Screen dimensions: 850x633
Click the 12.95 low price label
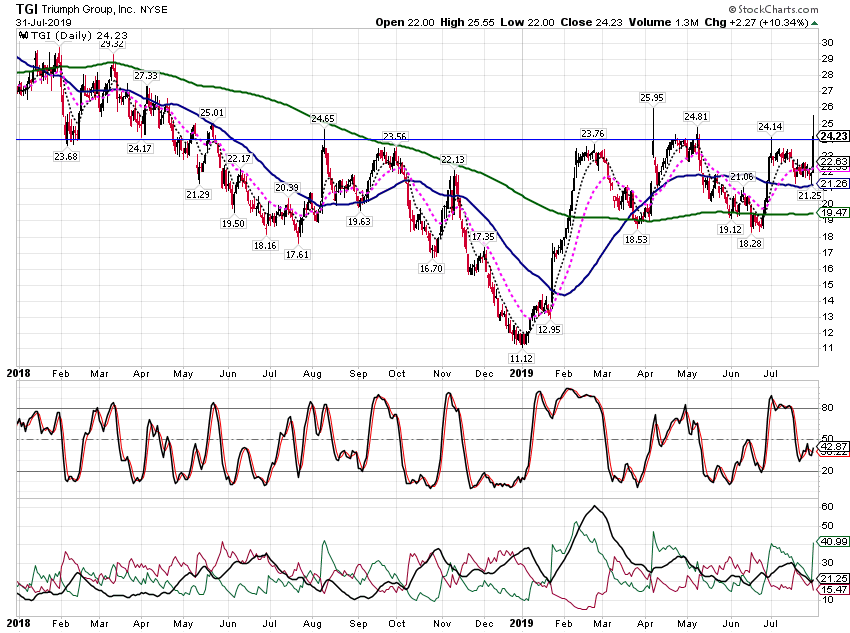[549, 329]
